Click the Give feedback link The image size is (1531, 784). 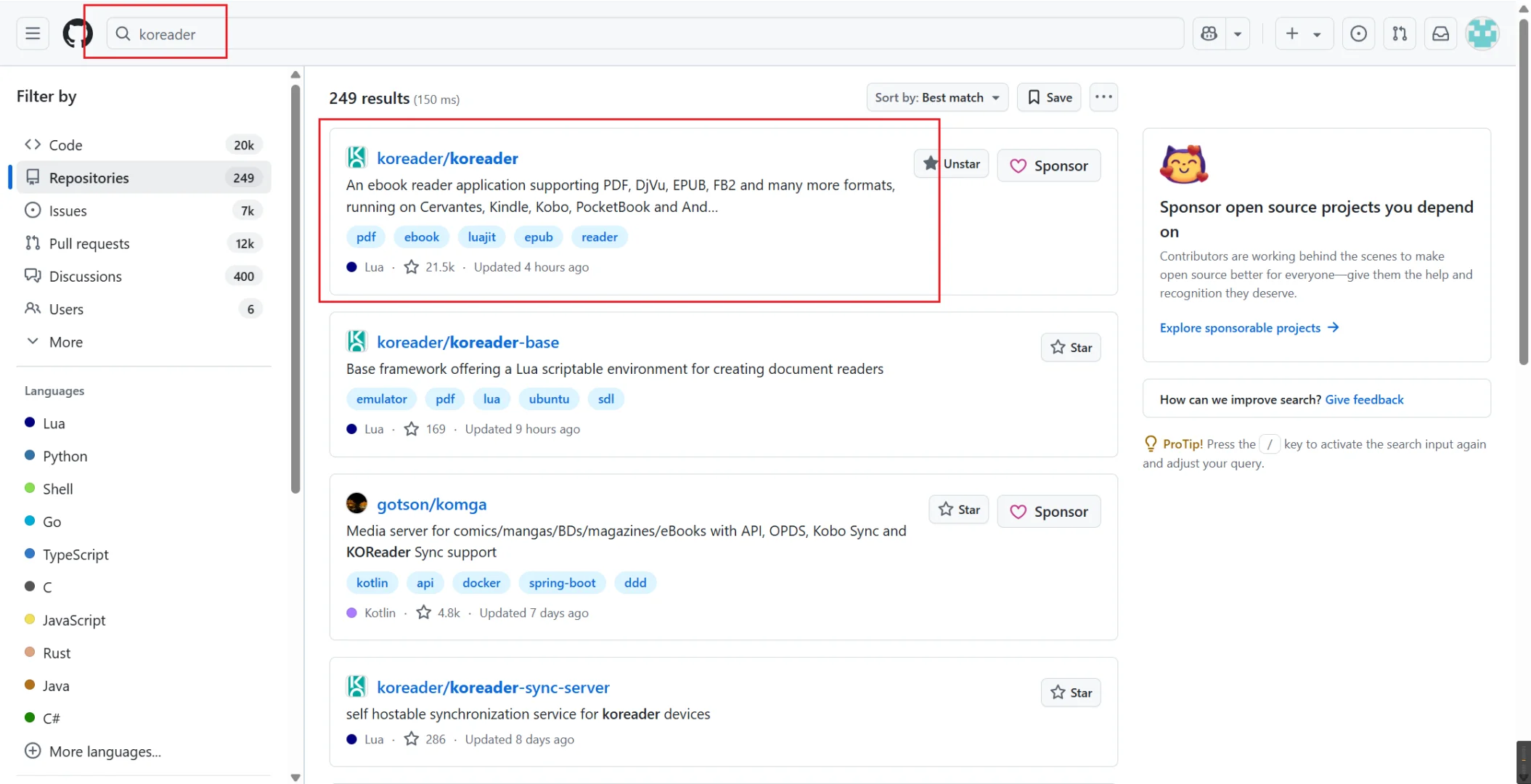(1364, 399)
